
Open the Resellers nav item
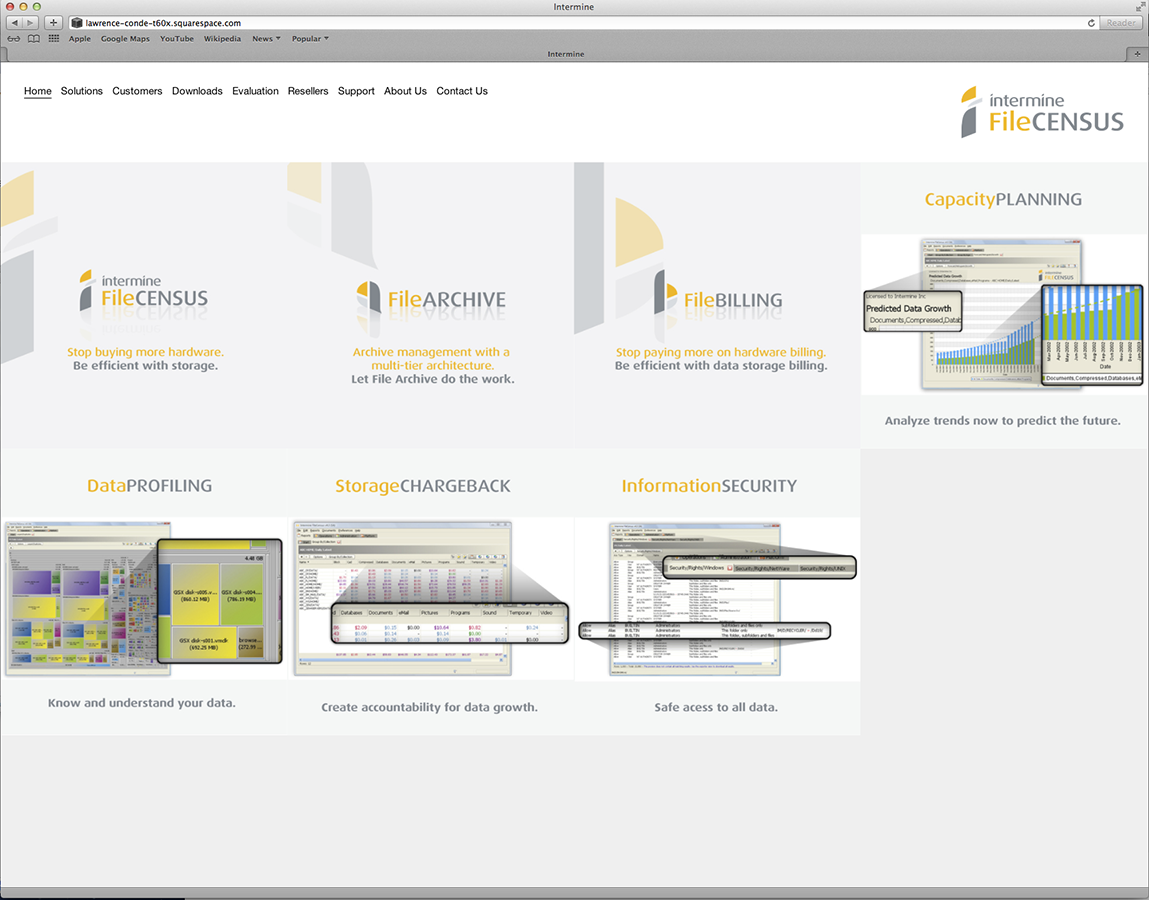click(308, 91)
